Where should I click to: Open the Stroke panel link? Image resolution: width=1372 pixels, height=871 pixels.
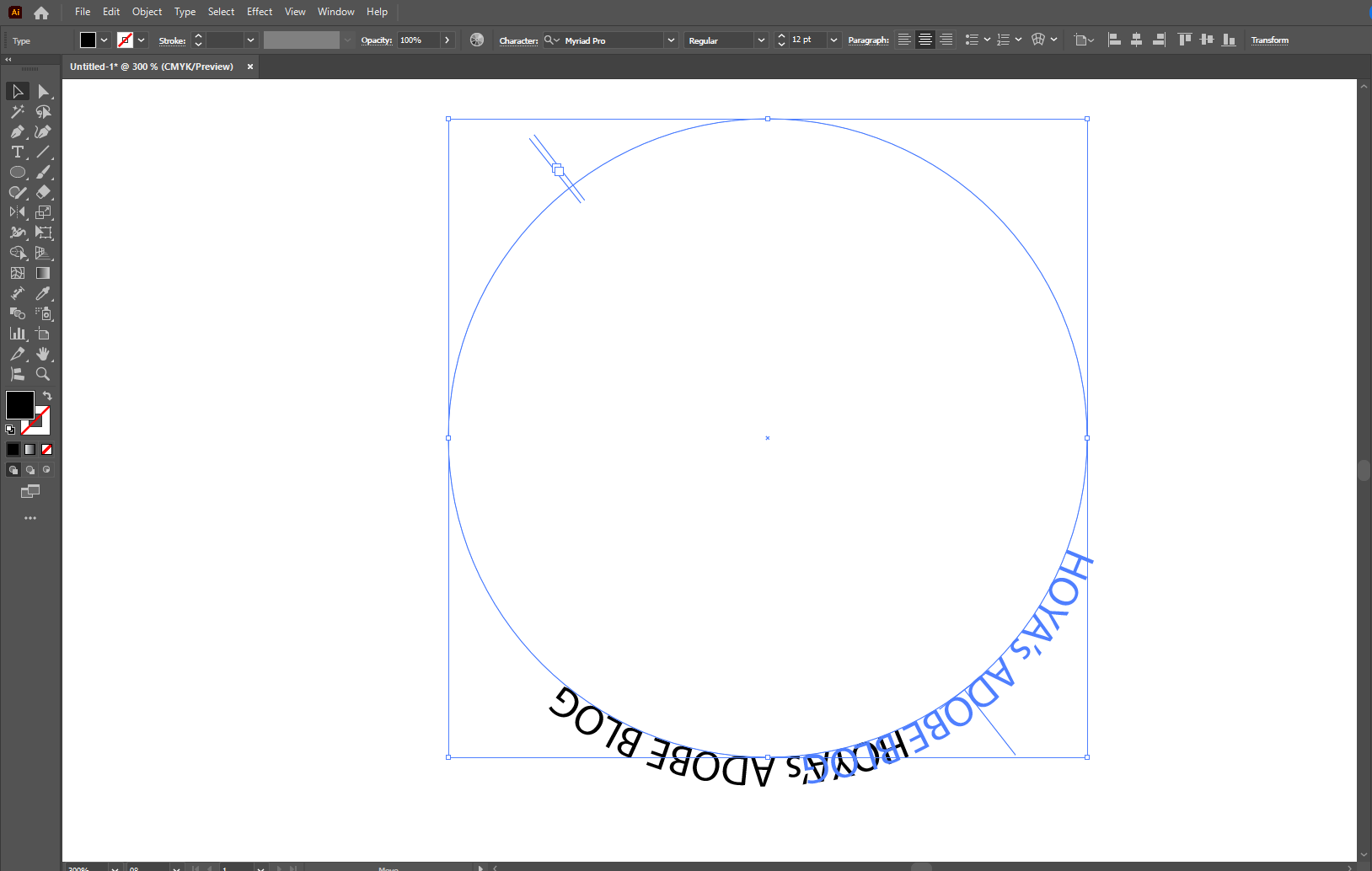tap(173, 40)
